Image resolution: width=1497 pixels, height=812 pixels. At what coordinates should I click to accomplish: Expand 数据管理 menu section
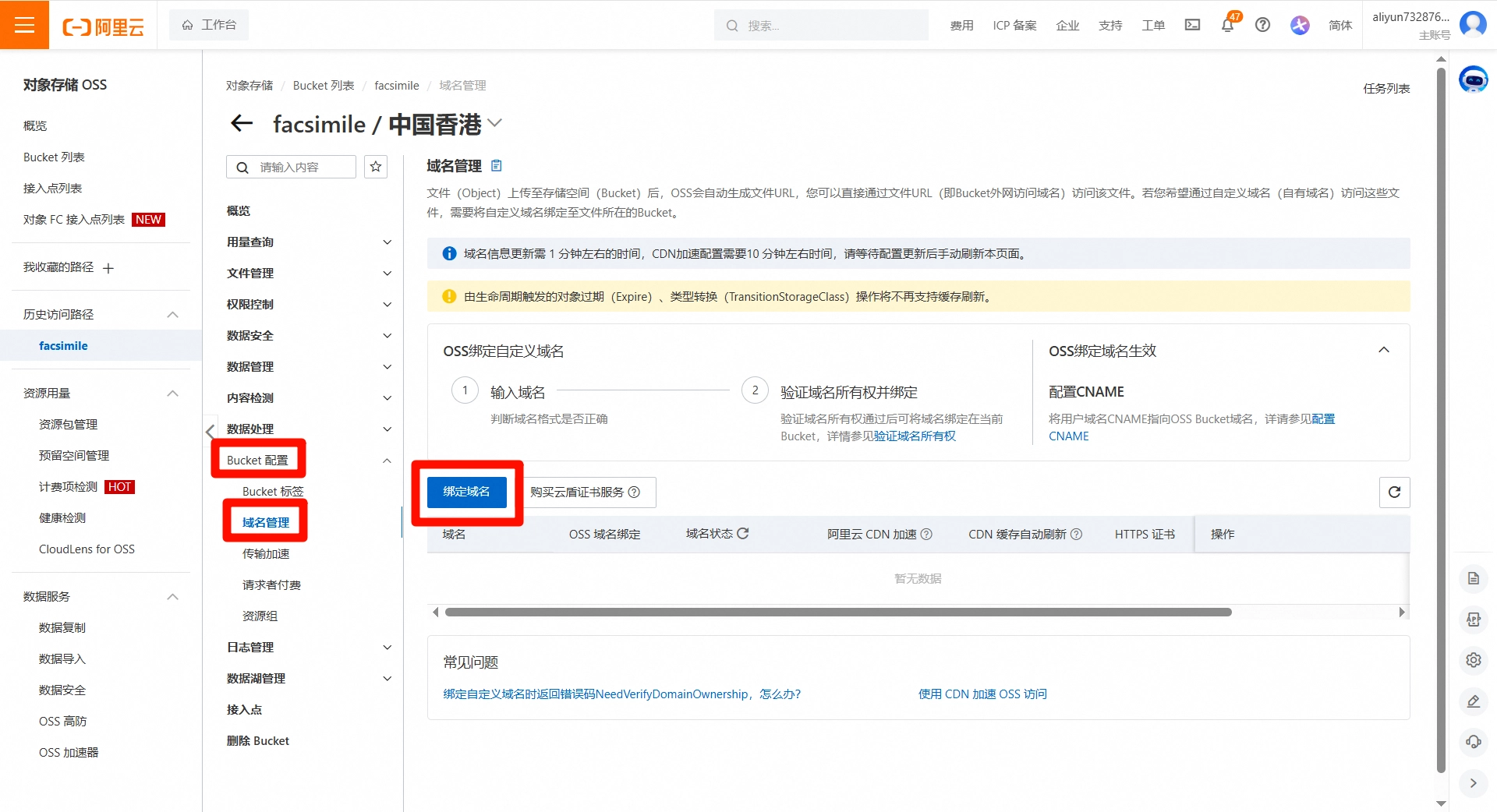387,367
